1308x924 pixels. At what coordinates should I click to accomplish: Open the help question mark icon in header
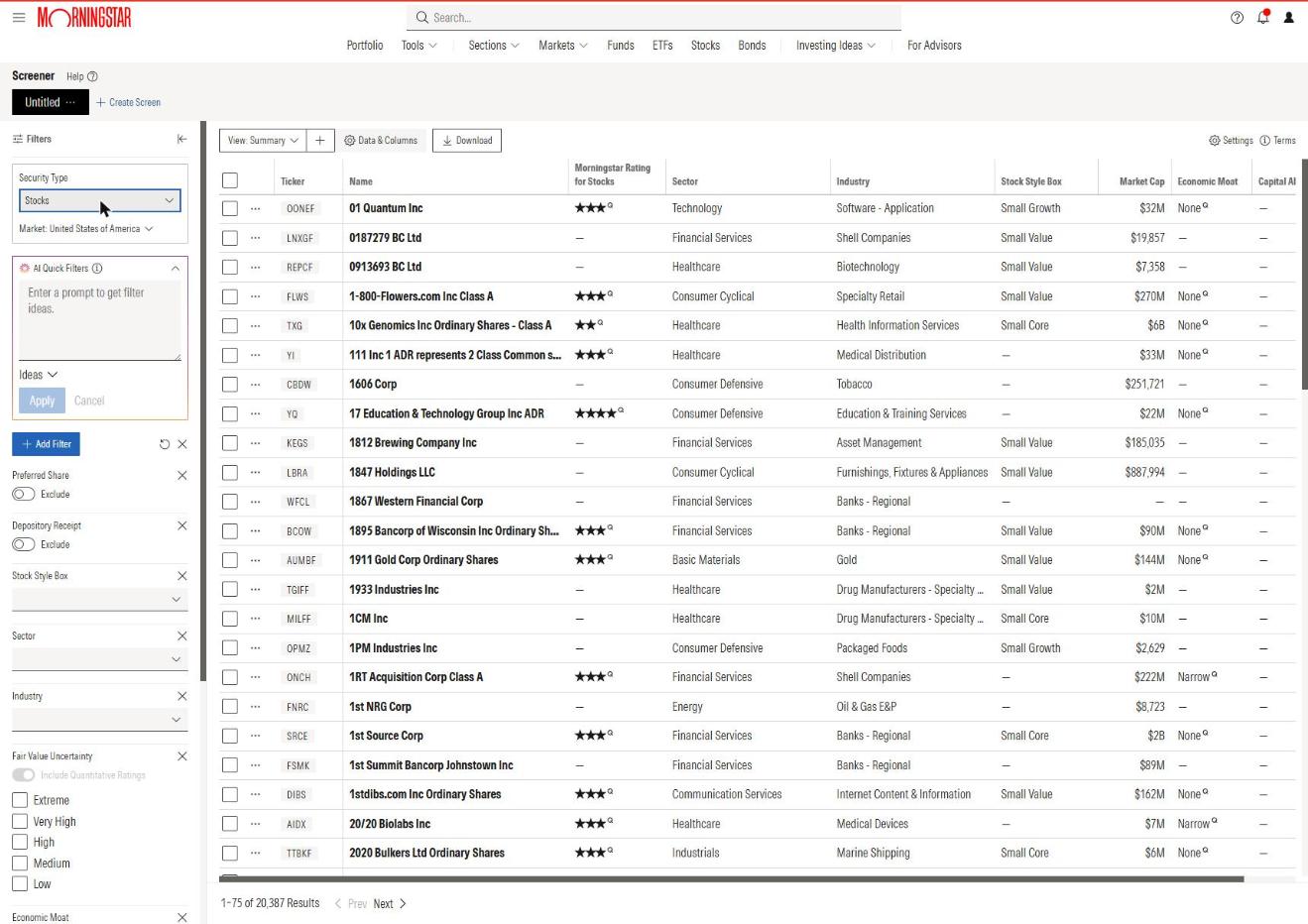pyautogui.click(x=1237, y=18)
